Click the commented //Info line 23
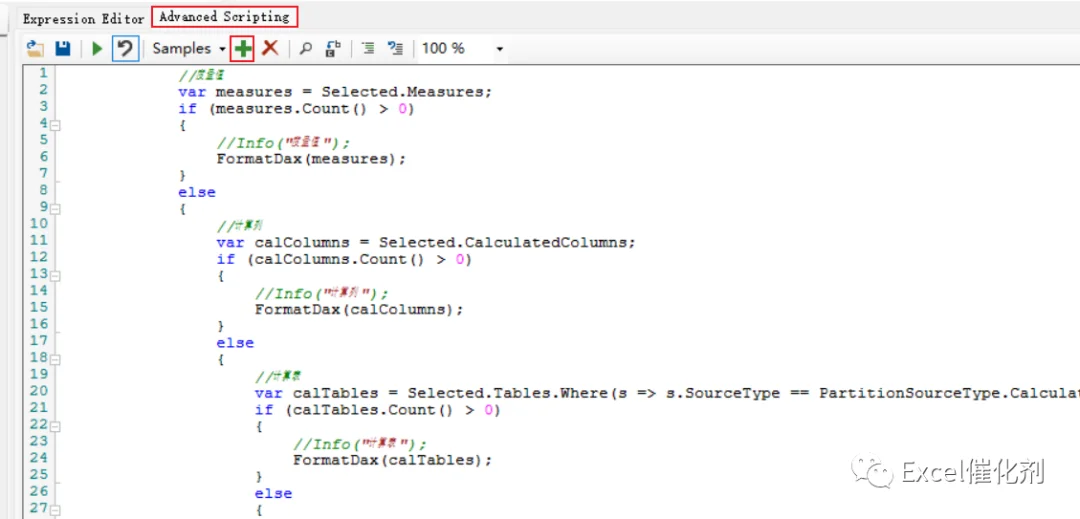The width and height of the screenshot is (1080, 519). [360, 444]
